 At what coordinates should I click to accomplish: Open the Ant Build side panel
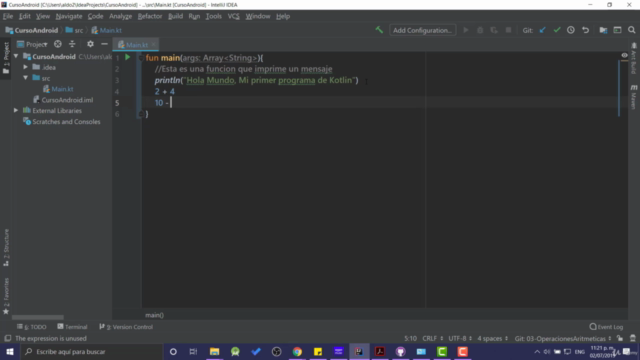click(x=633, y=58)
